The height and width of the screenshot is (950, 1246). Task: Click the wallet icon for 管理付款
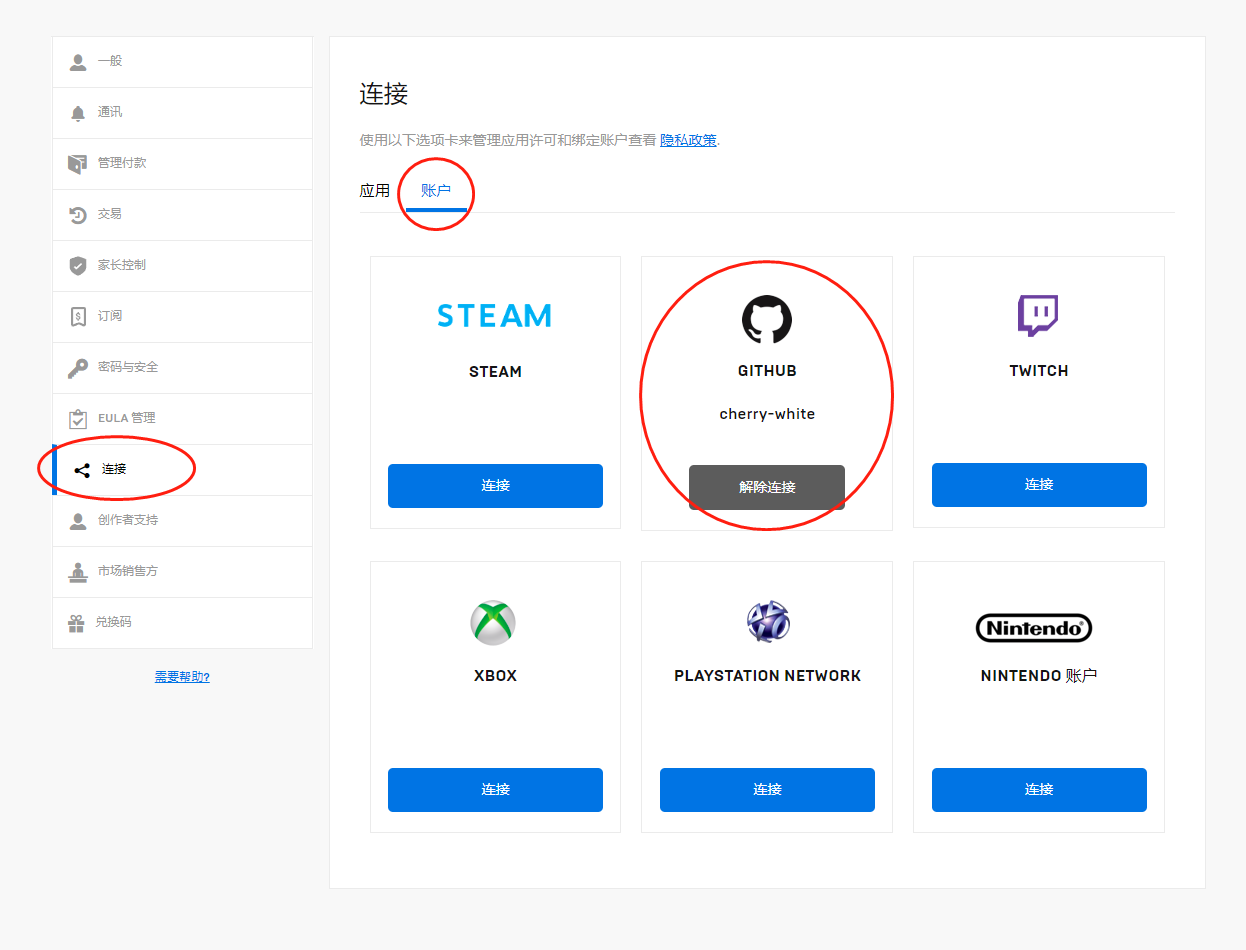tap(78, 164)
